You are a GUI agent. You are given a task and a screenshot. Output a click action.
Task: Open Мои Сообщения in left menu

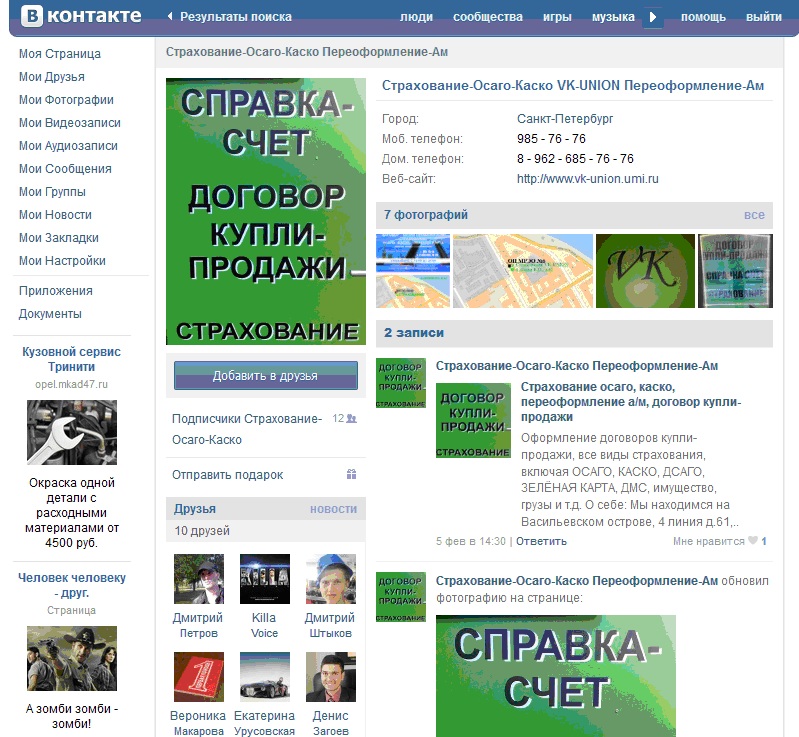(x=65, y=169)
